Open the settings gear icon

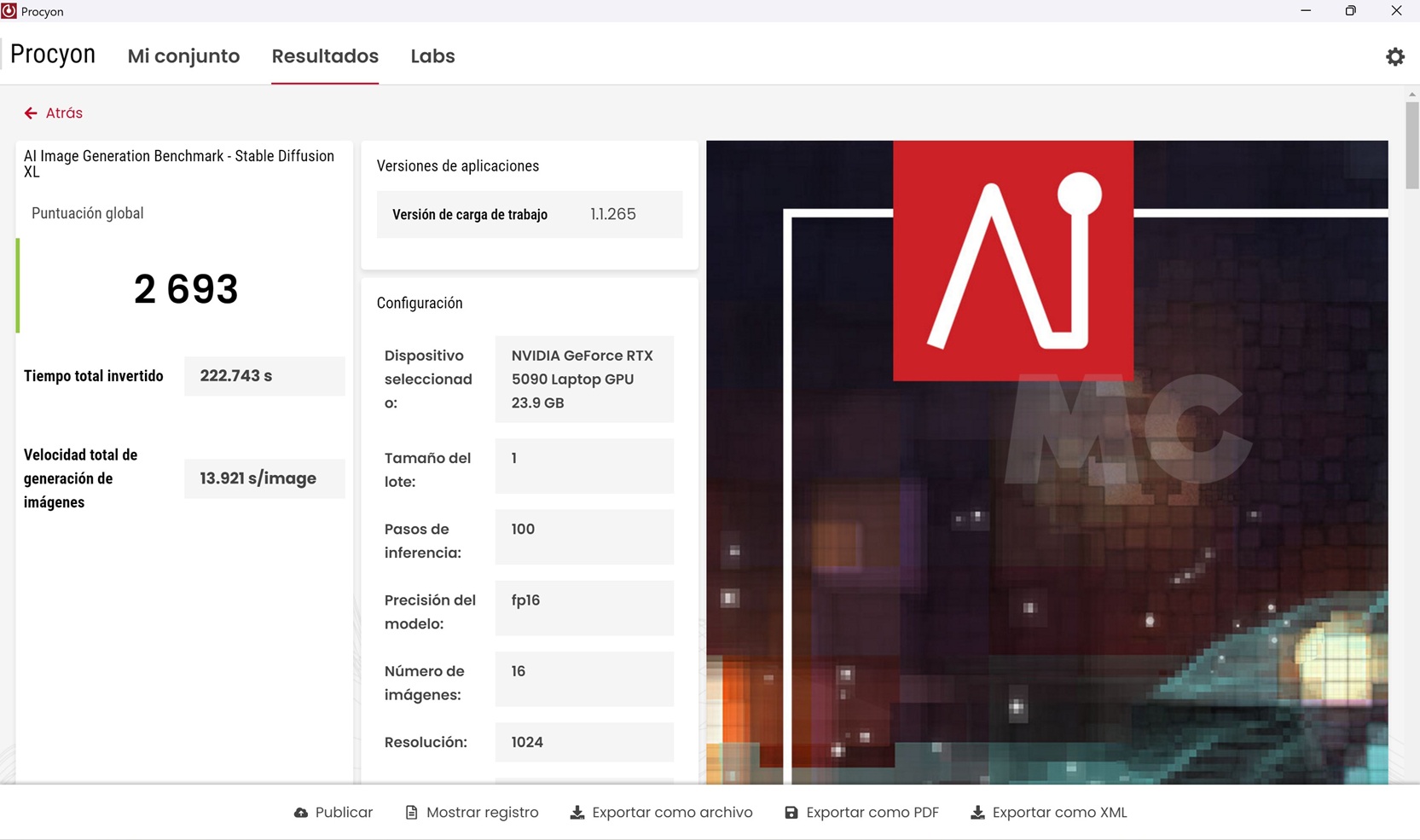(x=1395, y=56)
